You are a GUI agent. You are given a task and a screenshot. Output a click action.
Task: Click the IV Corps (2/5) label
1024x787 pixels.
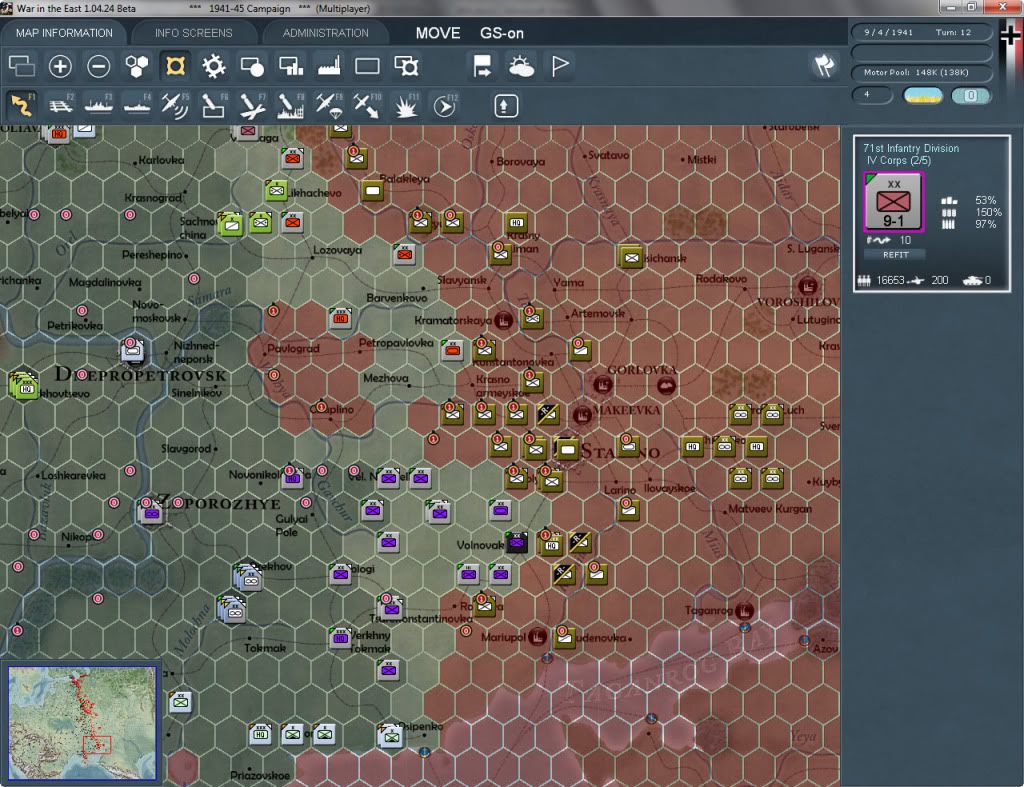point(899,161)
